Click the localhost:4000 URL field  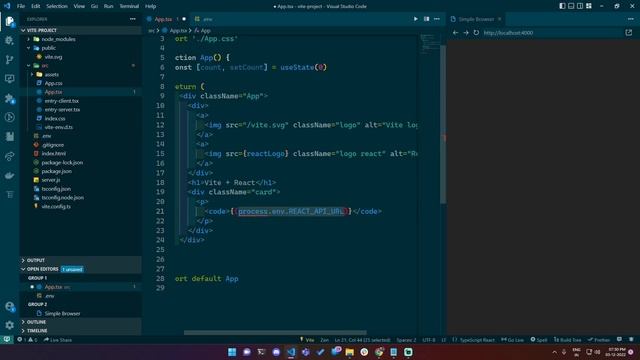click(551, 33)
